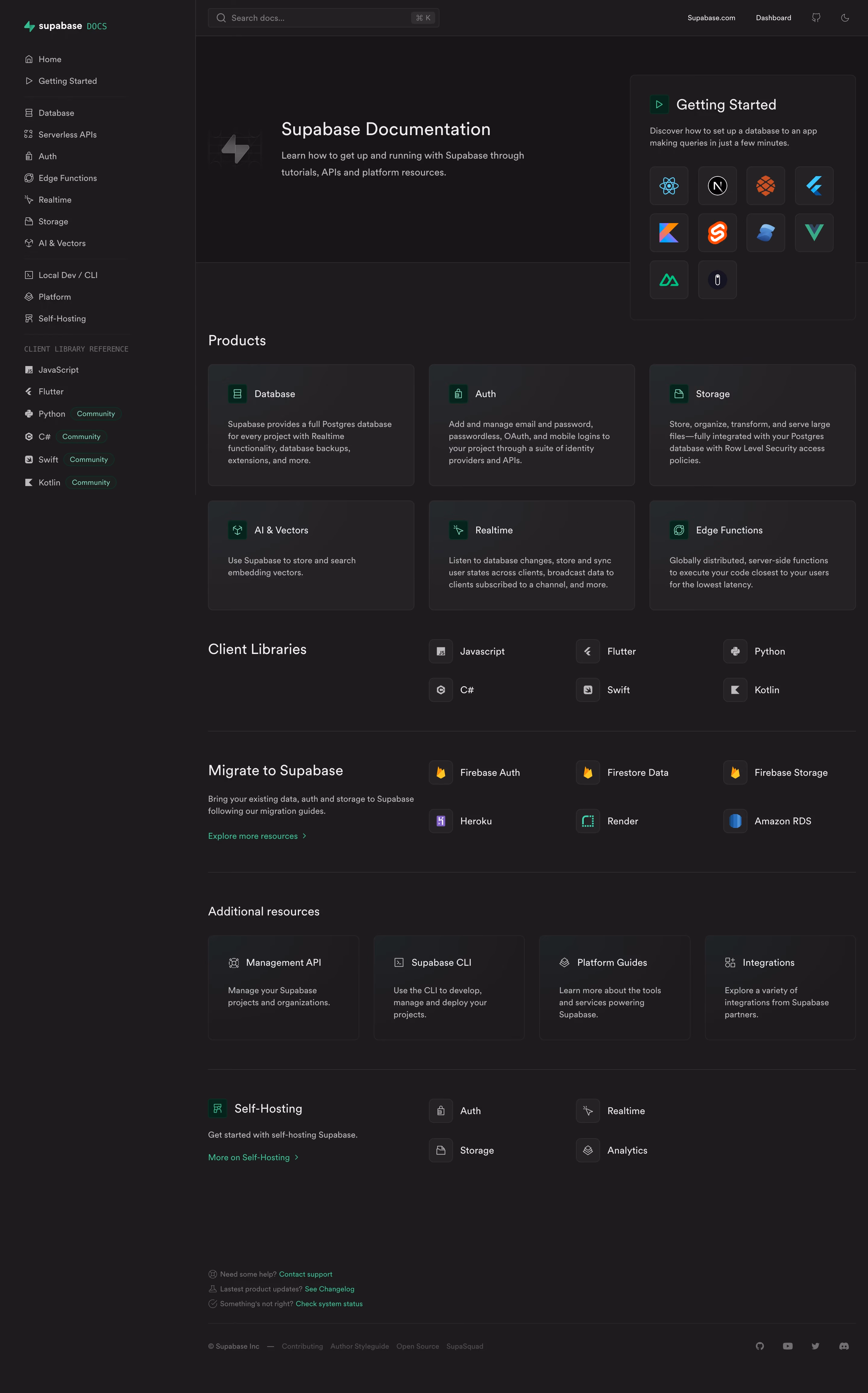Focus the Search docs field
868x1393 pixels.
(323, 18)
